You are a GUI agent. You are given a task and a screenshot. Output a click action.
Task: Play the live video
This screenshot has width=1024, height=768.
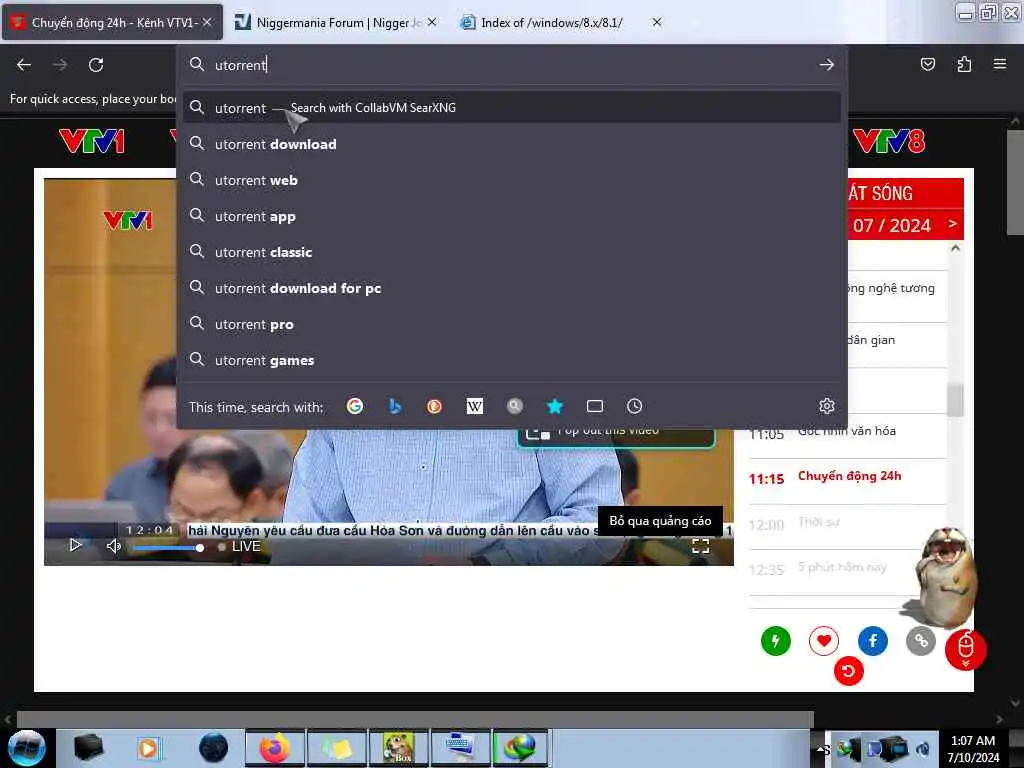[75, 545]
